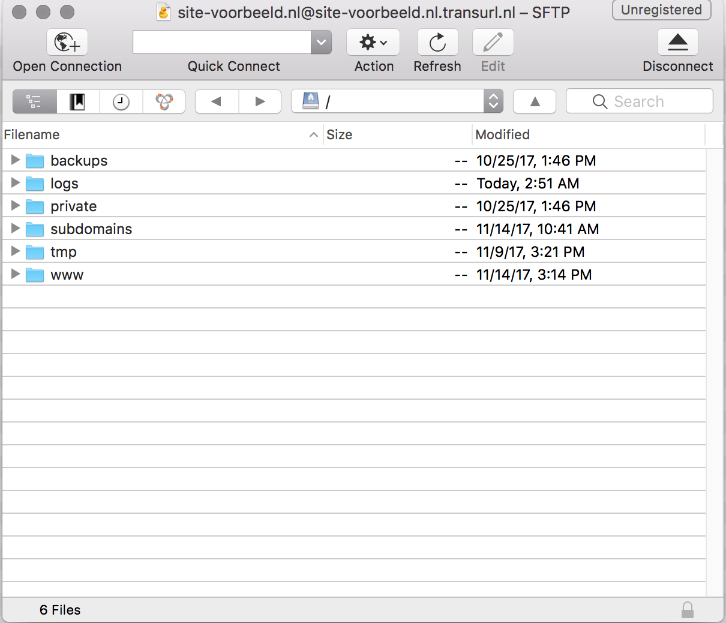This screenshot has width=726, height=623.
Task: Select the tmp folder icon
Action: (35, 252)
